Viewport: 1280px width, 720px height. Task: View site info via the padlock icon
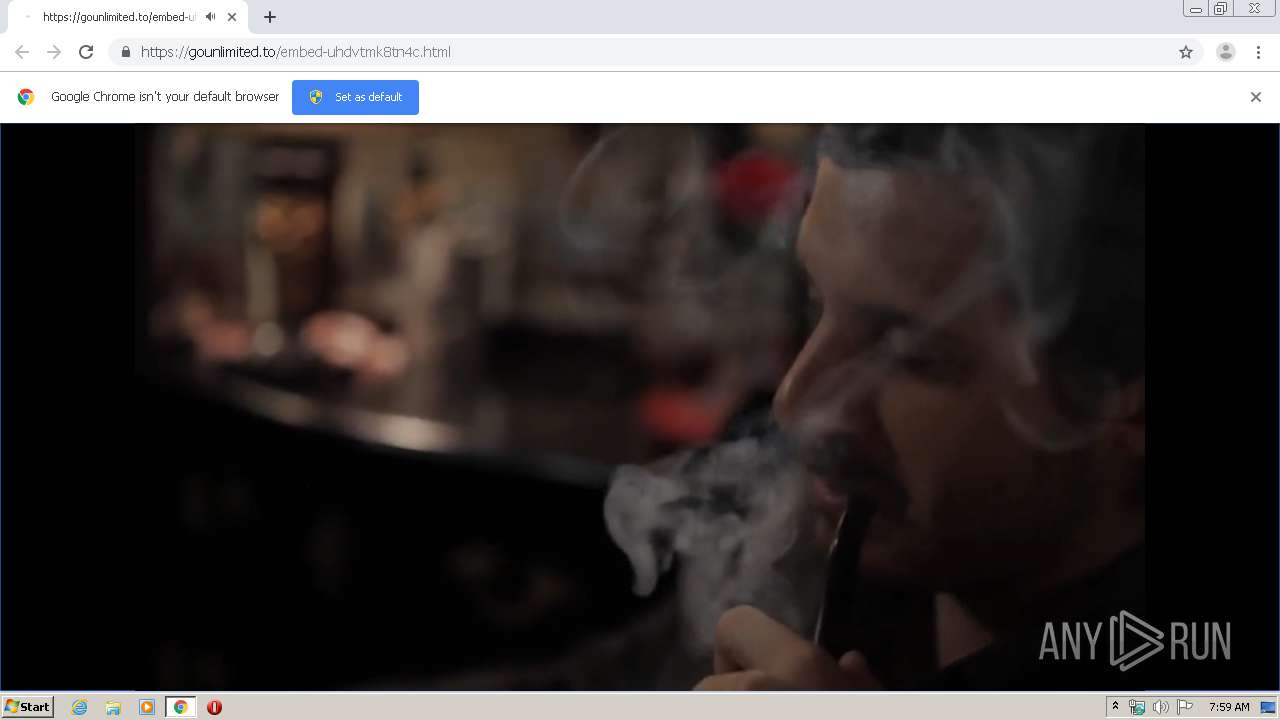tap(126, 52)
